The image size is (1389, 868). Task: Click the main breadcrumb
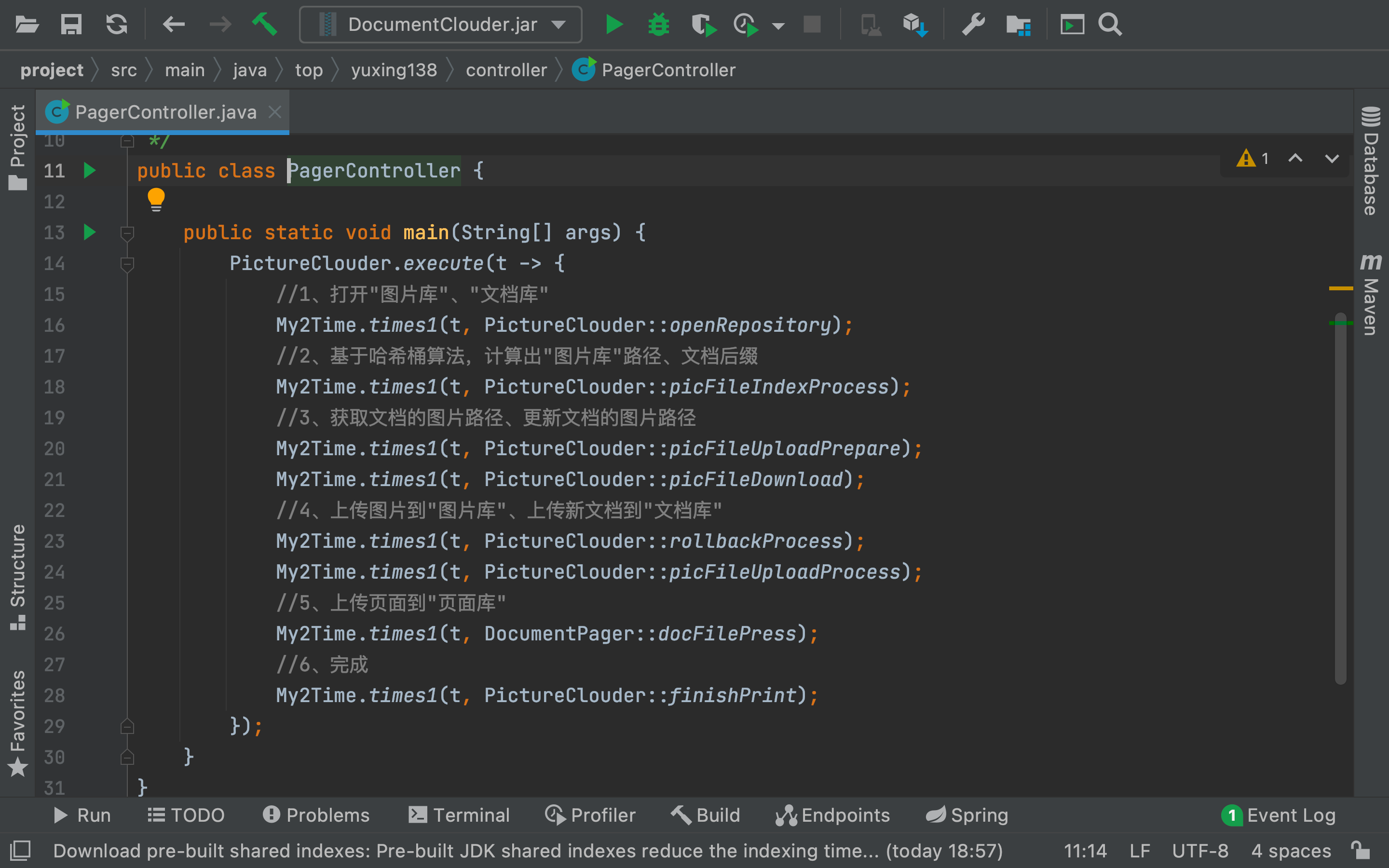(x=185, y=70)
